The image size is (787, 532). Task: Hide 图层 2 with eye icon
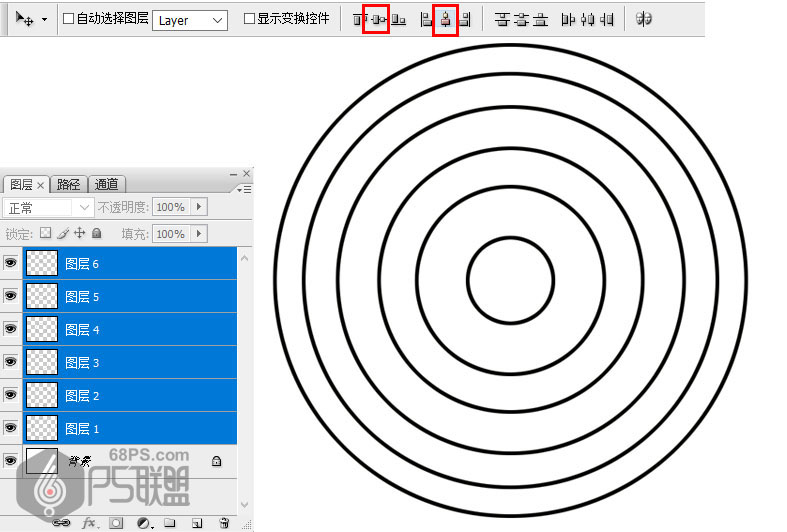11,395
